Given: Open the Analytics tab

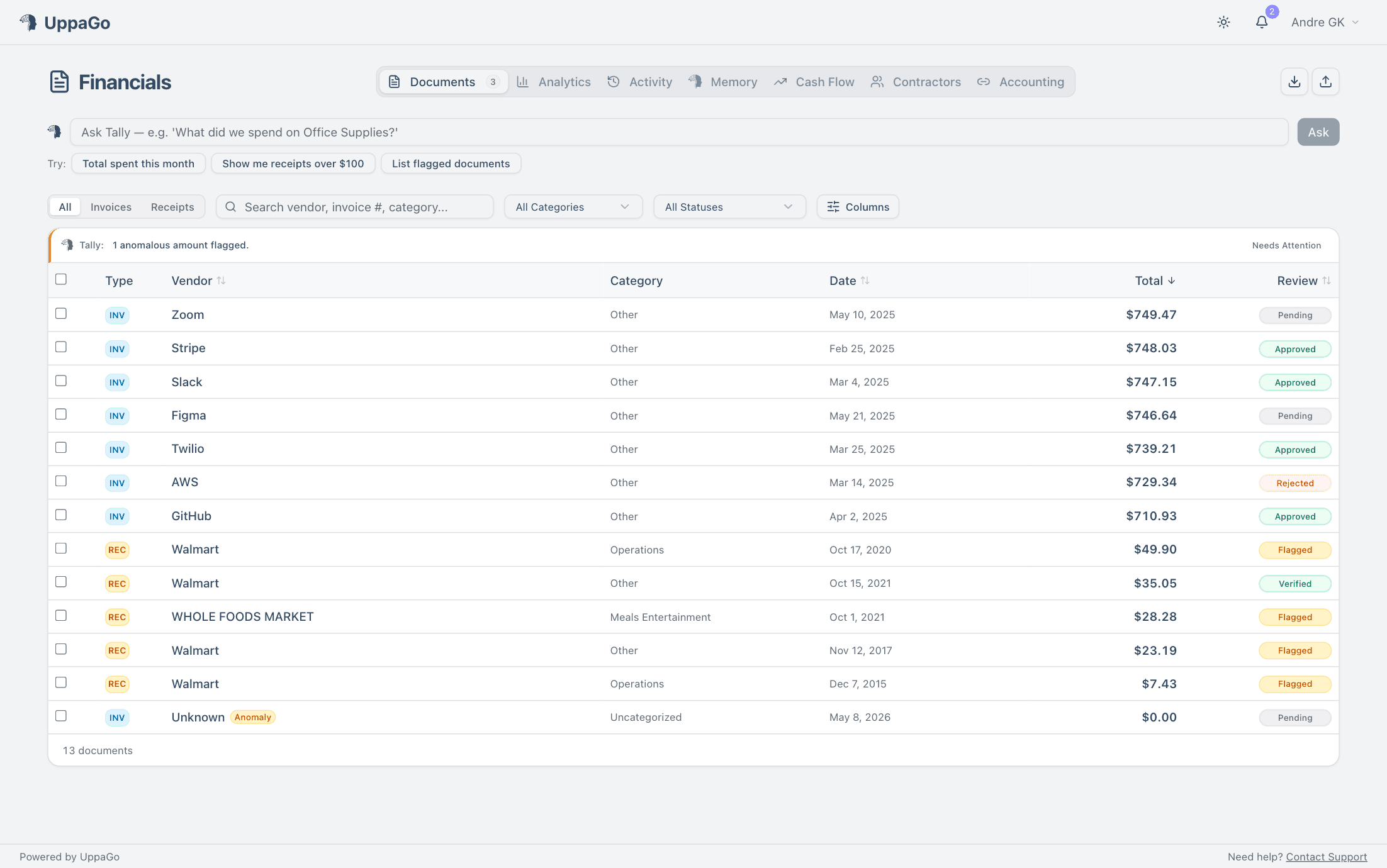Looking at the screenshot, I should pos(554,82).
